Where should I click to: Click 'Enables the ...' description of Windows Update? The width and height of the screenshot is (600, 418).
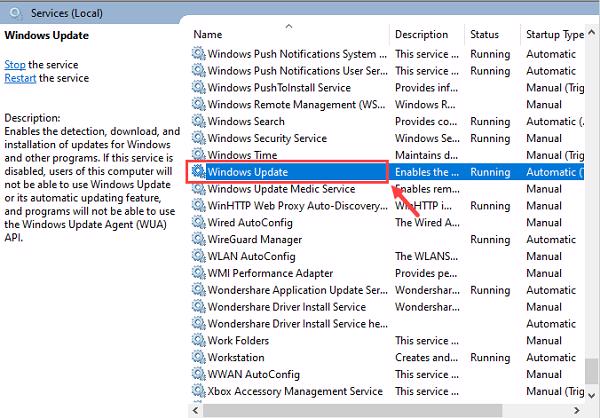click(x=427, y=172)
